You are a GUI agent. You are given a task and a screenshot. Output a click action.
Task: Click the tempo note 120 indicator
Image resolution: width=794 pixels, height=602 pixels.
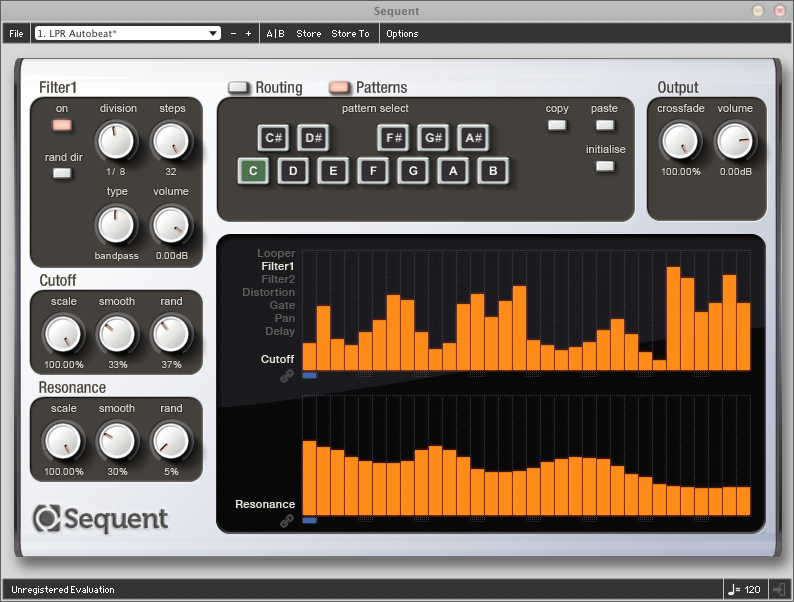744,589
